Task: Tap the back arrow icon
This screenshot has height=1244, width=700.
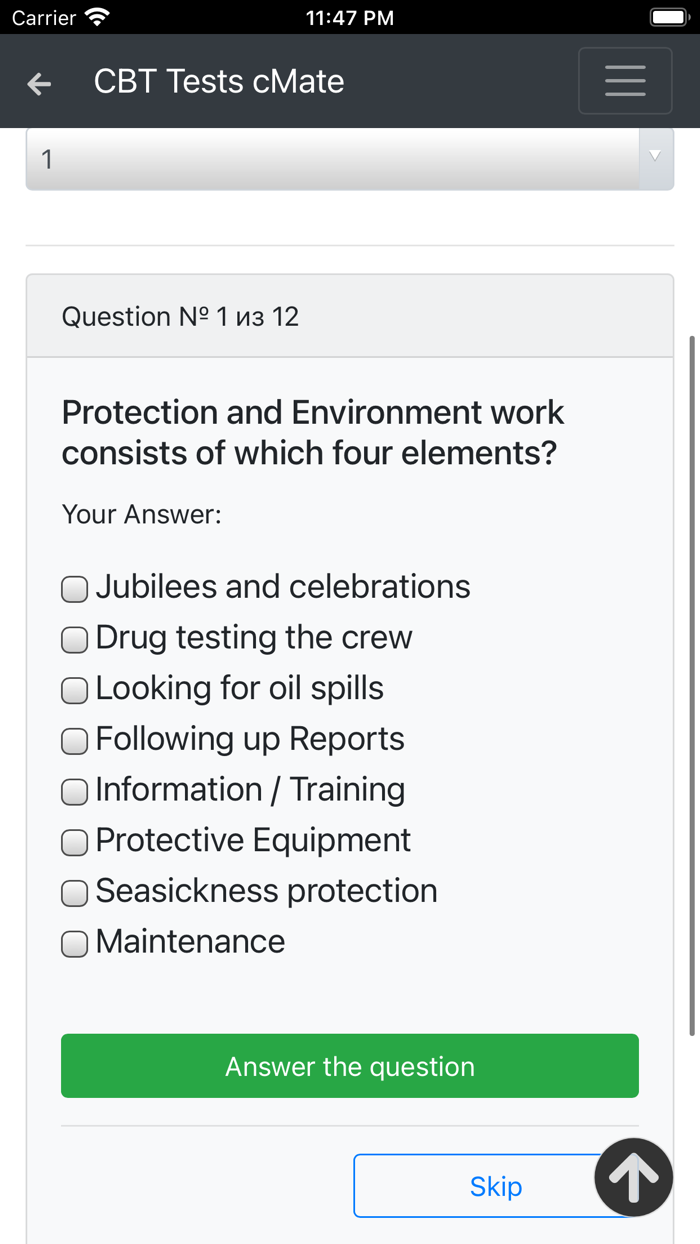Action: pyautogui.click(x=39, y=84)
